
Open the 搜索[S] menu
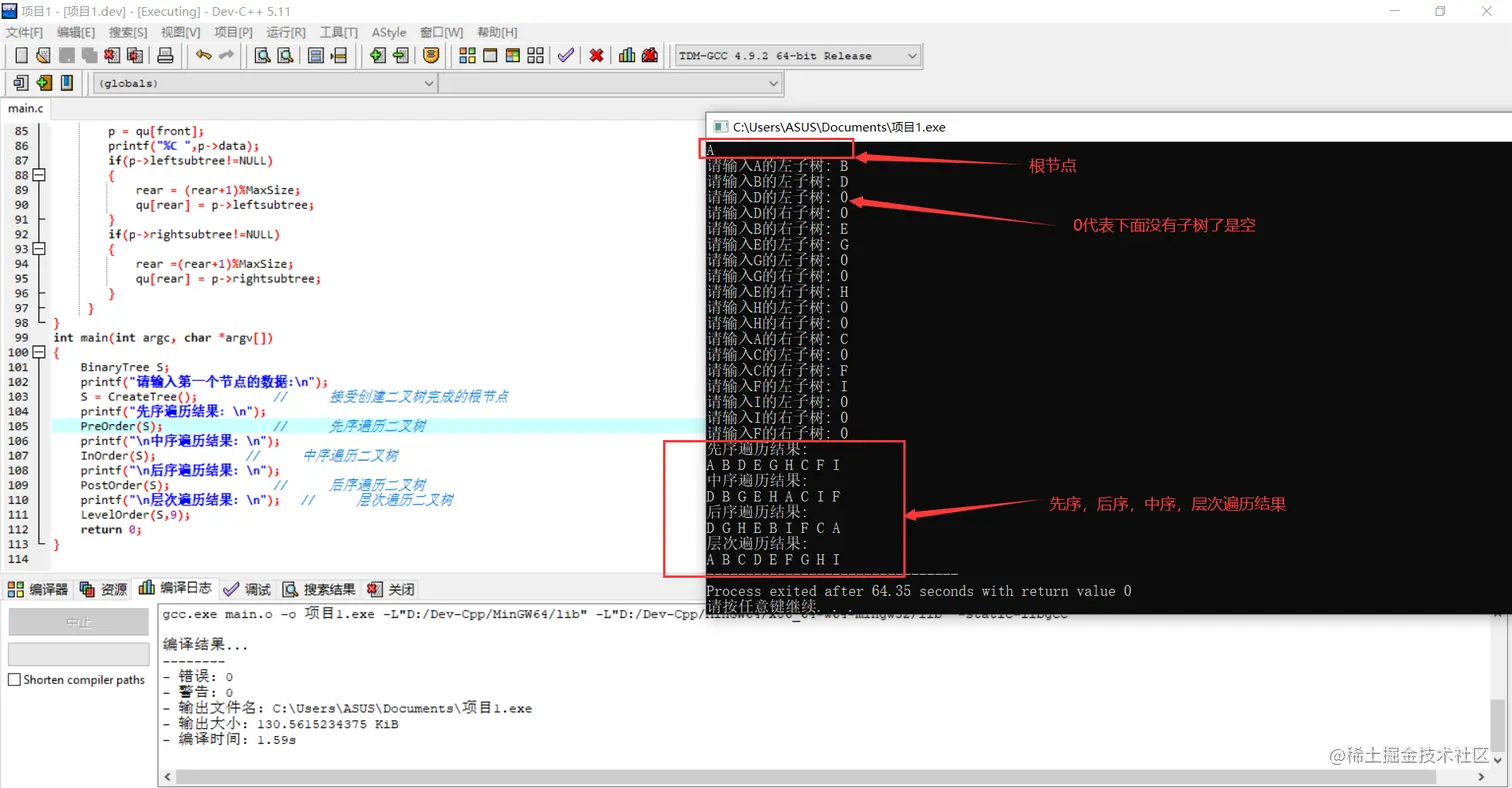pyautogui.click(x=128, y=32)
